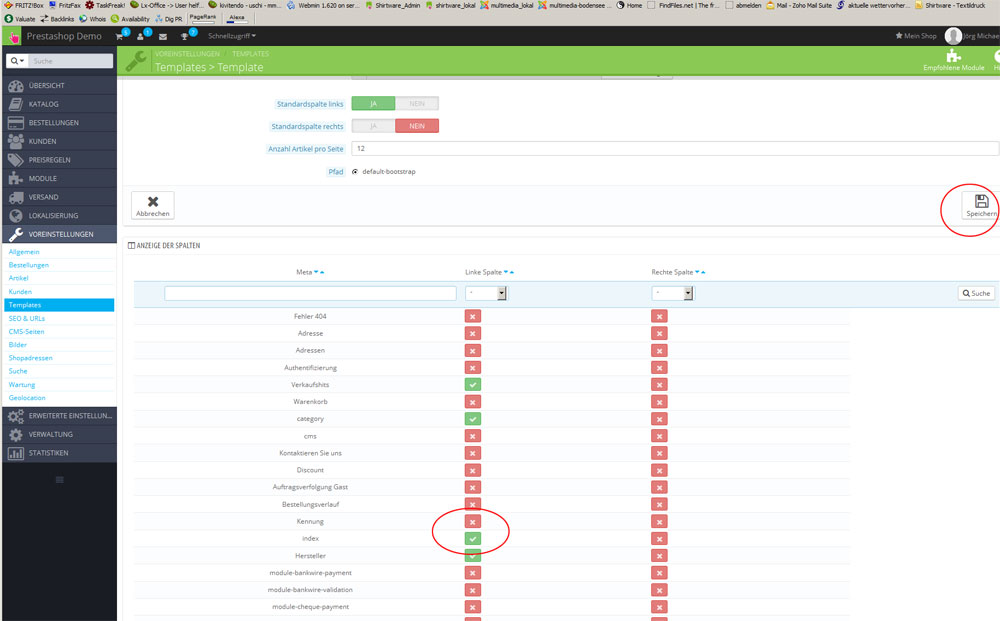This screenshot has height=621, width=1000.
Task: Focus the sidebar Suche search box
Action: pos(71,61)
